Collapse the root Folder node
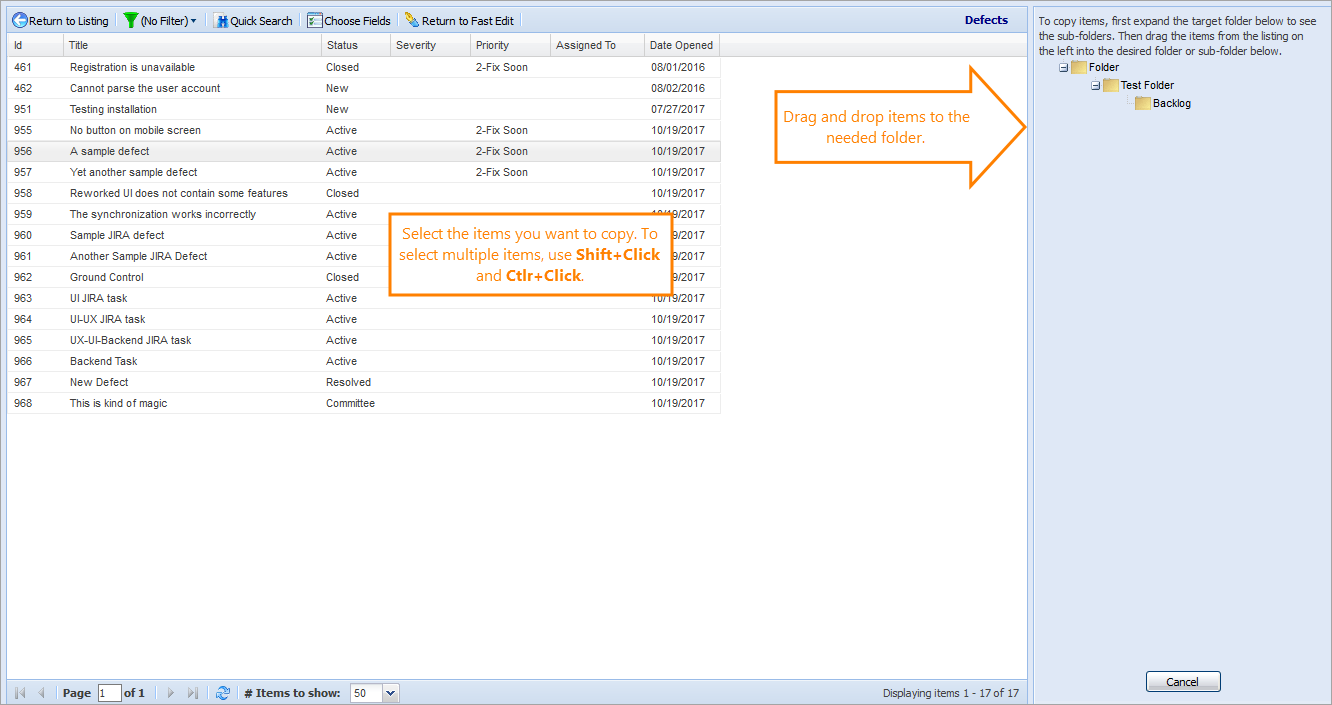The width and height of the screenshot is (1332, 705). click(x=1063, y=67)
